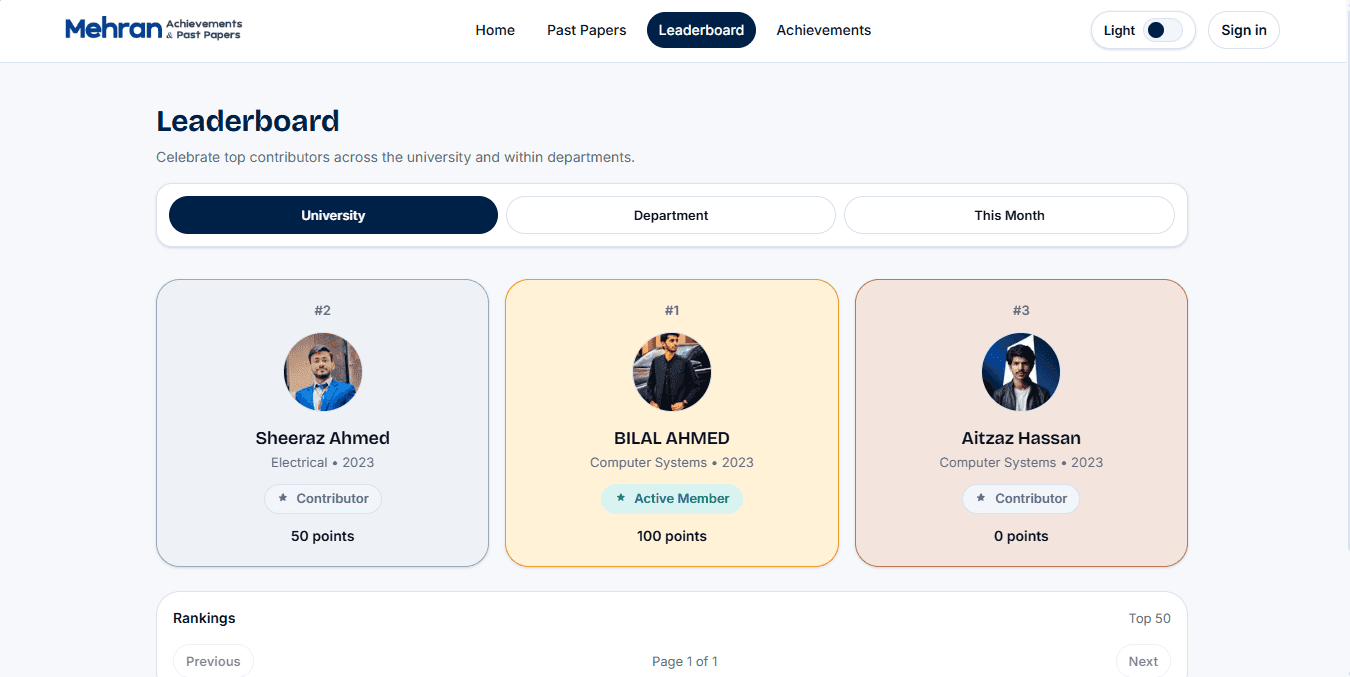
Task: Open BILAL AHMED's profile photo
Action: click(x=672, y=372)
